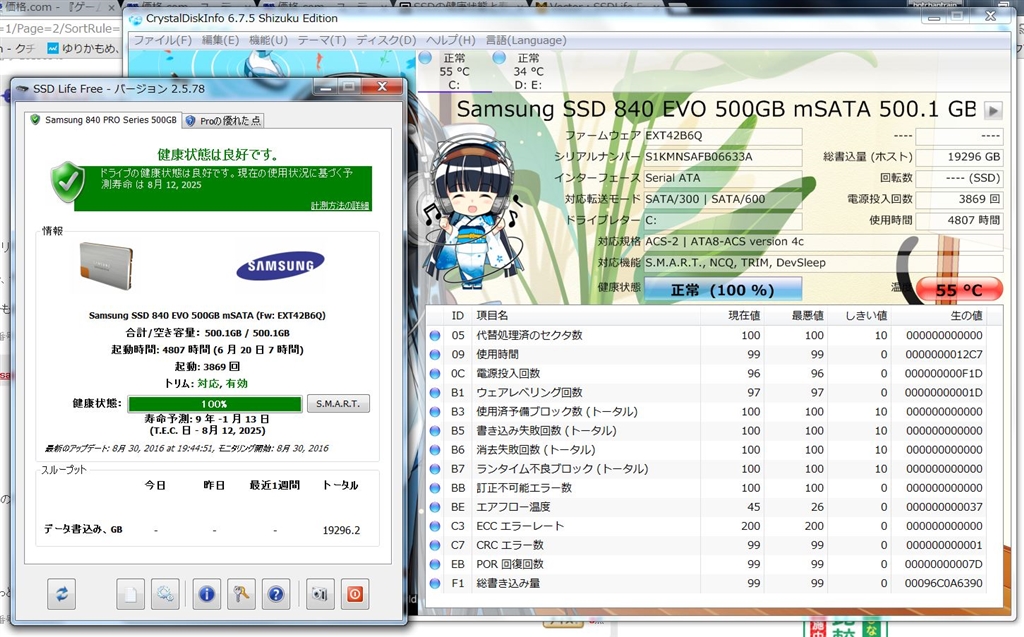Screen dimensions: 1024x637
Task: Click the 対応転送モード field SATA/300 | SATA/600
Action: 723,199
